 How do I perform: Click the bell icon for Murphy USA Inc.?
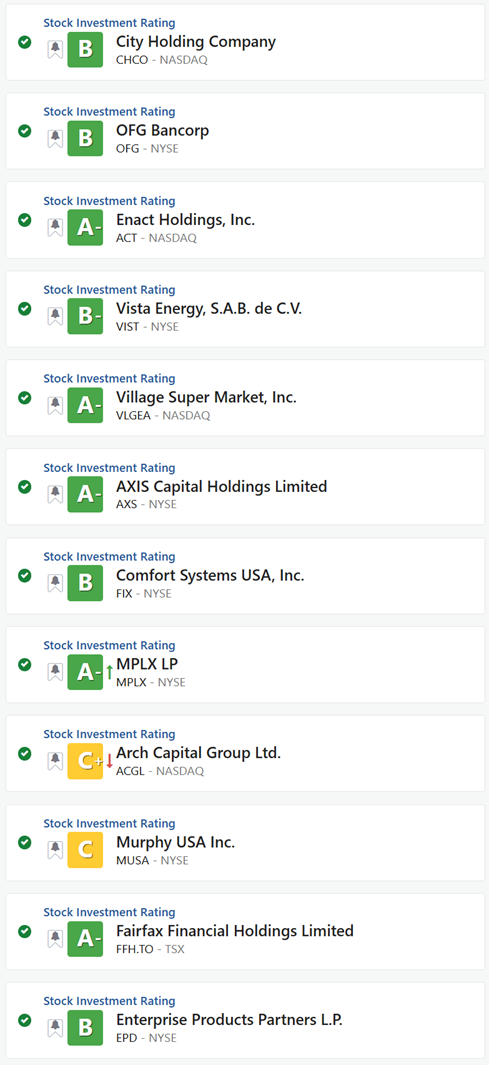tap(55, 850)
